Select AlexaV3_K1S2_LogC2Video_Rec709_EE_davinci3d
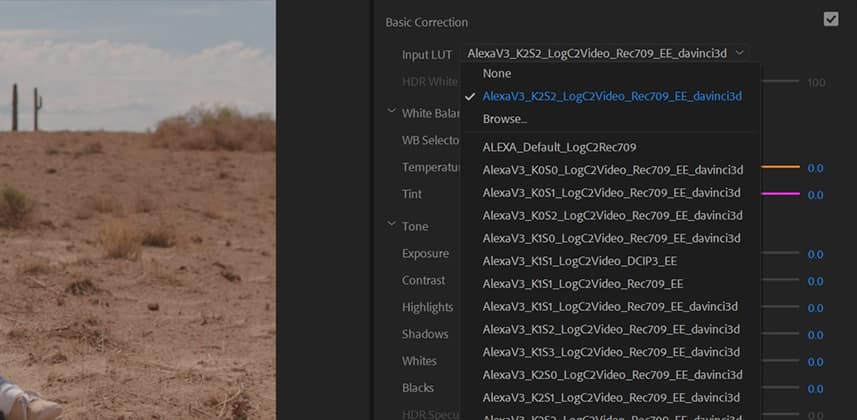Viewport: 857px width, 420px height. click(611, 329)
